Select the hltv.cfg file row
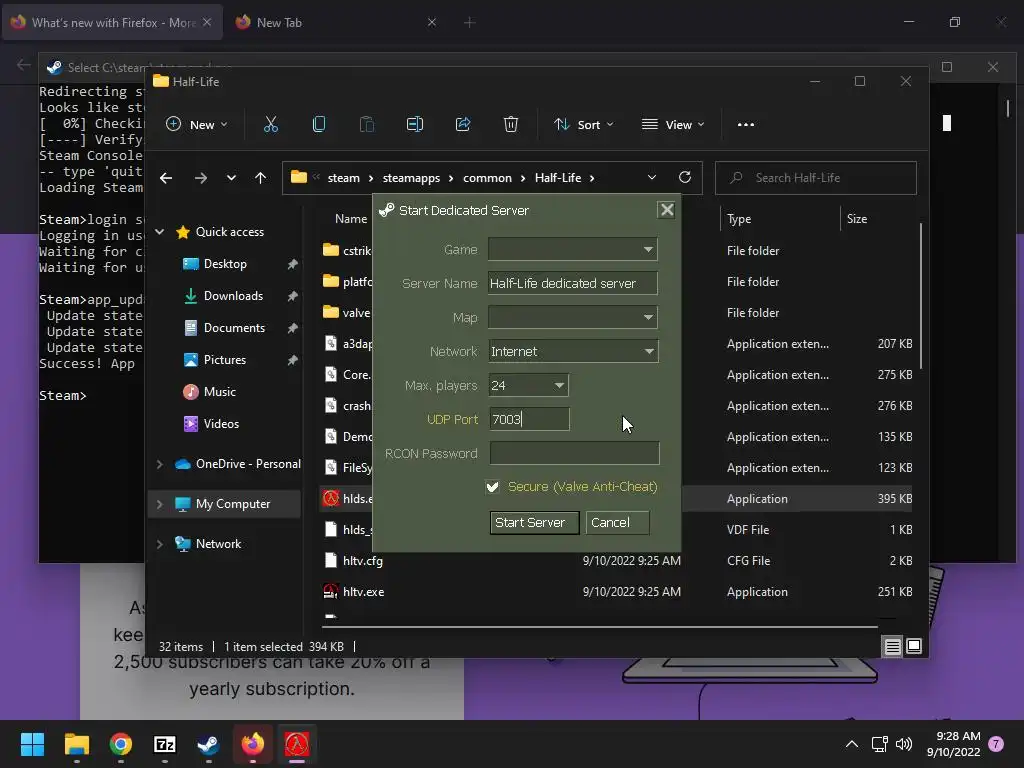Image resolution: width=1024 pixels, height=768 pixels. point(618,561)
